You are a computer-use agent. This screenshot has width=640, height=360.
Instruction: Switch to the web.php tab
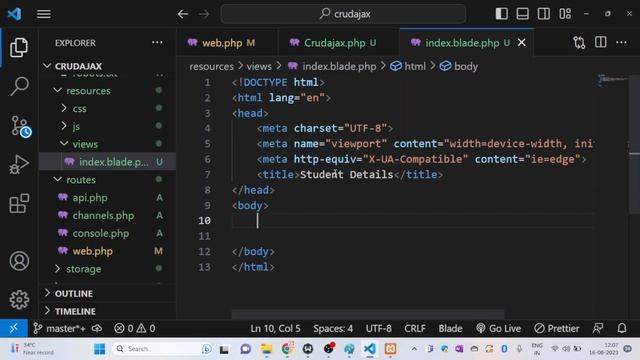tap(228, 43)
